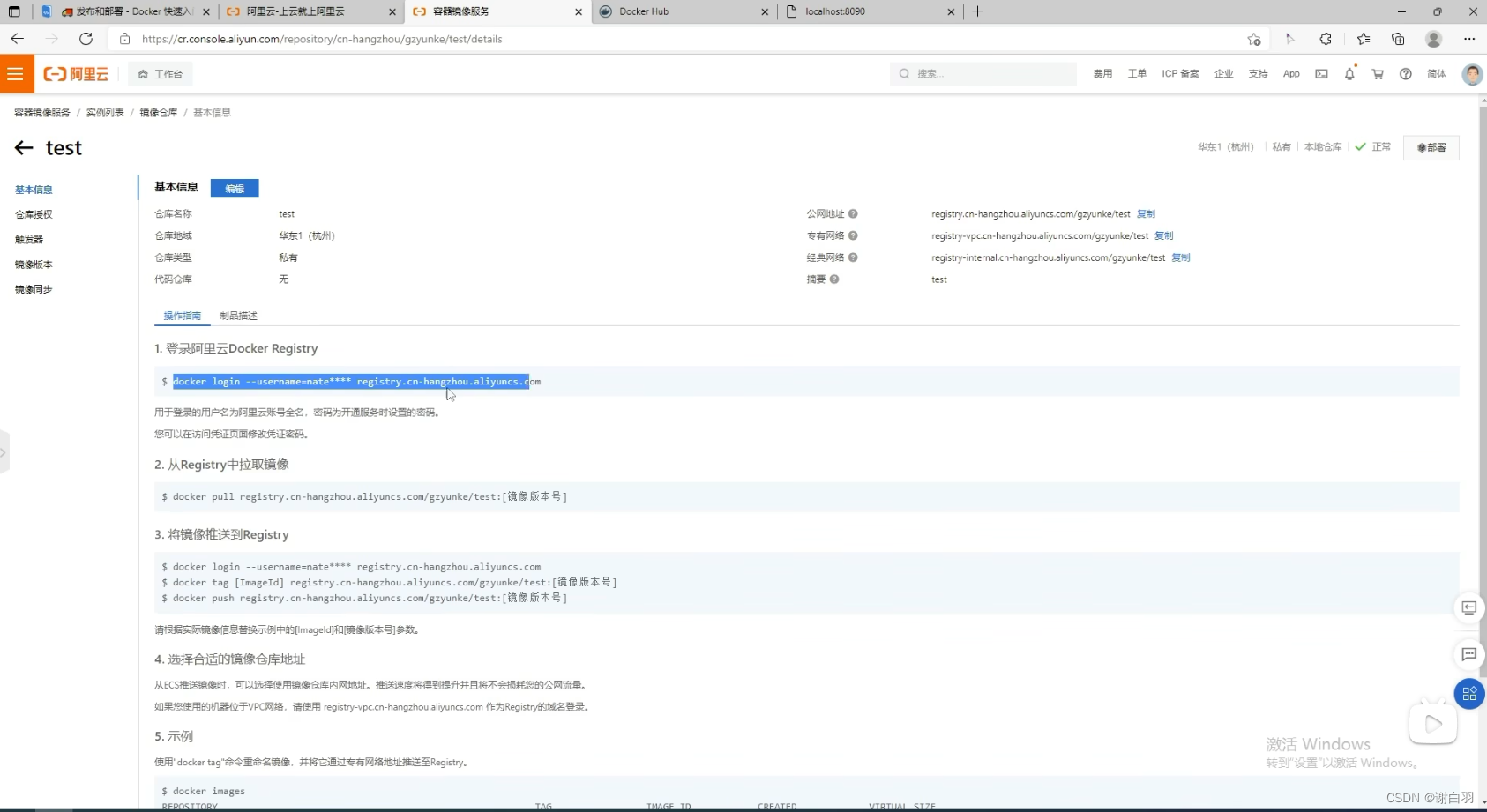Add this page to favorites star
The image size is (1487, 812).
1254,39
